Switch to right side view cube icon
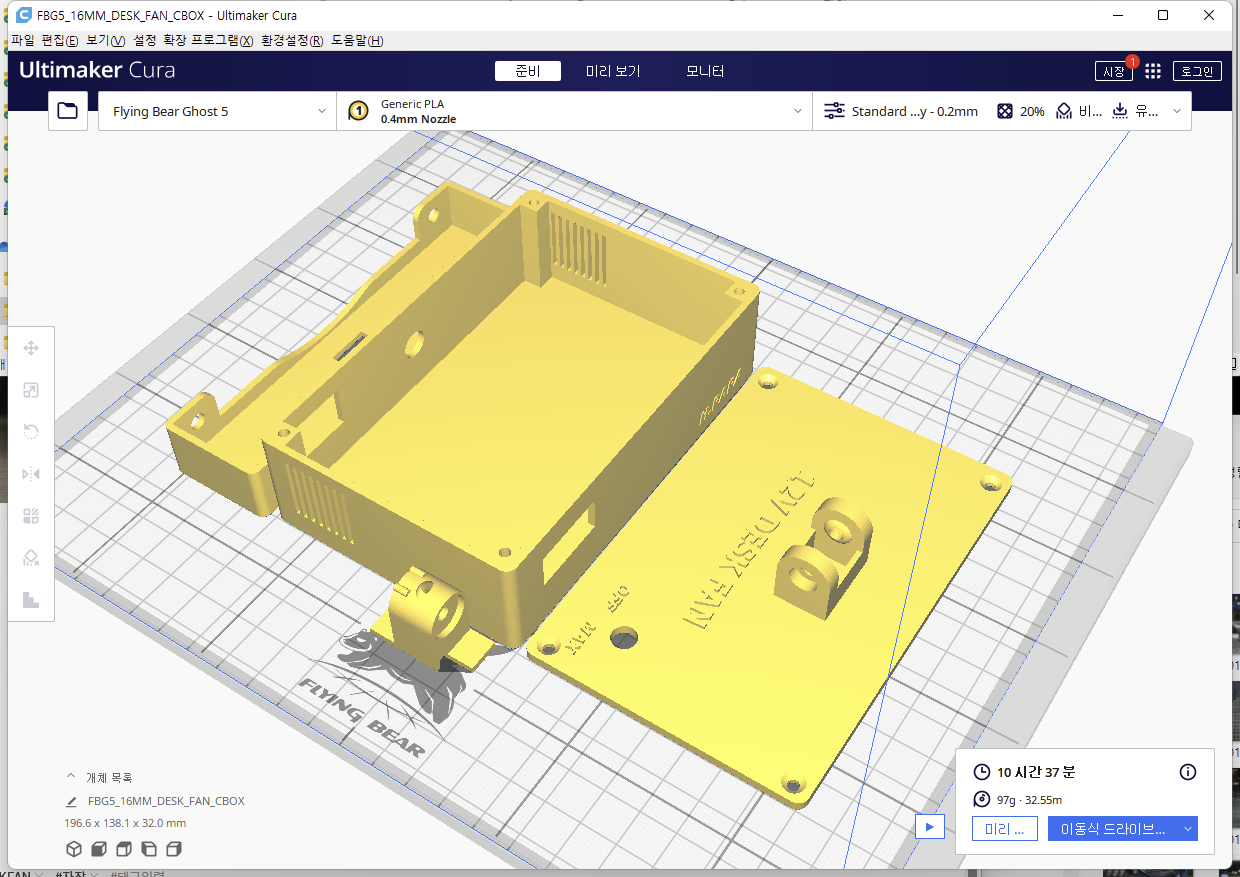Image resolution: width=1240 pixels, height=877 pixels. [x=174, y=849]
